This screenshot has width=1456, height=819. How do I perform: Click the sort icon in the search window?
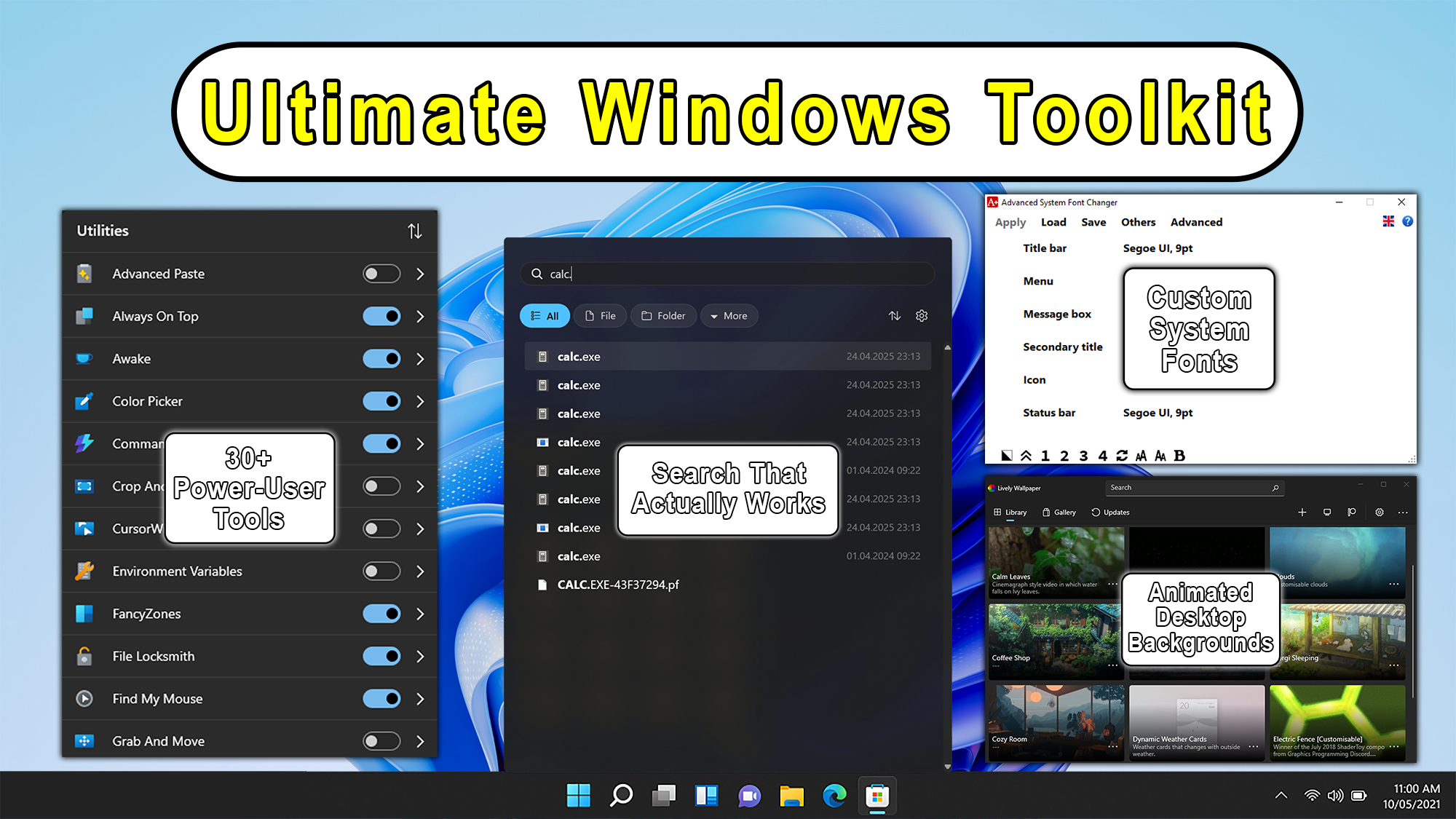(x=895, y=315)
